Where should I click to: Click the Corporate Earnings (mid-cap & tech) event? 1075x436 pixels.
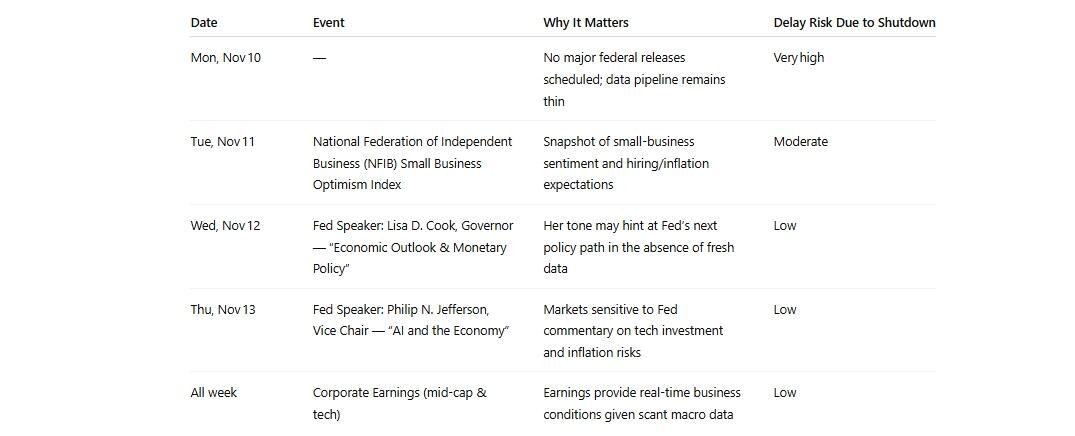(x=399, y=403)
